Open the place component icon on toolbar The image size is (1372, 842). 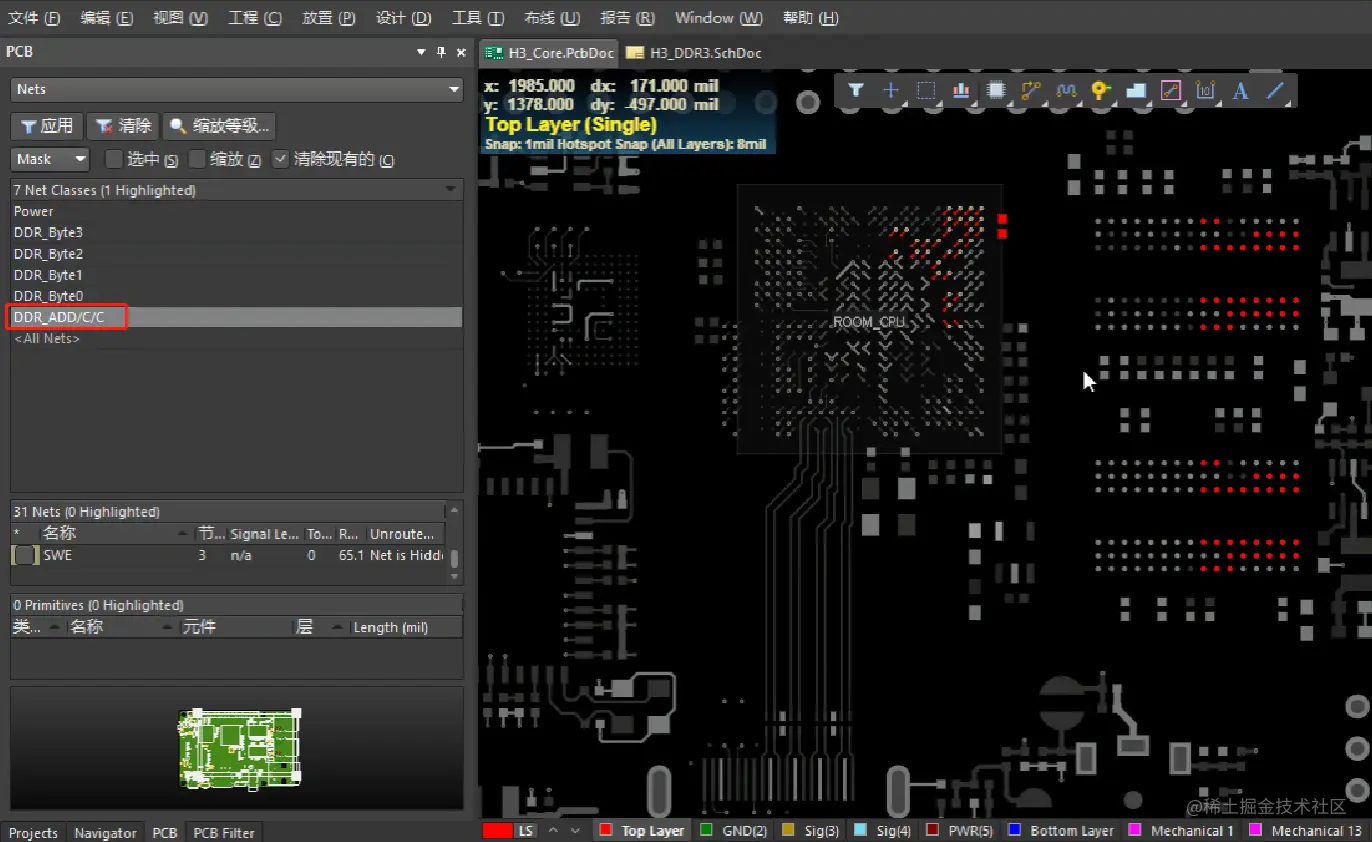click(997, 91)
